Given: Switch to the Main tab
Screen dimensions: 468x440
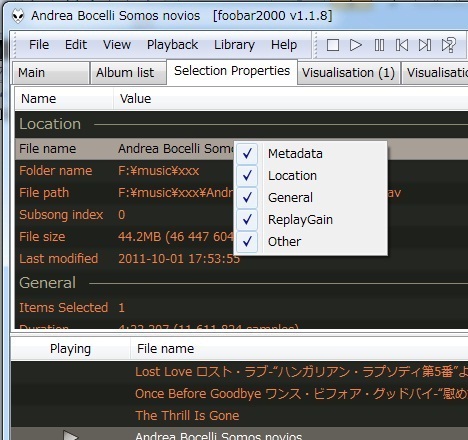Looking at the screenshot, I should coord(51,73).
